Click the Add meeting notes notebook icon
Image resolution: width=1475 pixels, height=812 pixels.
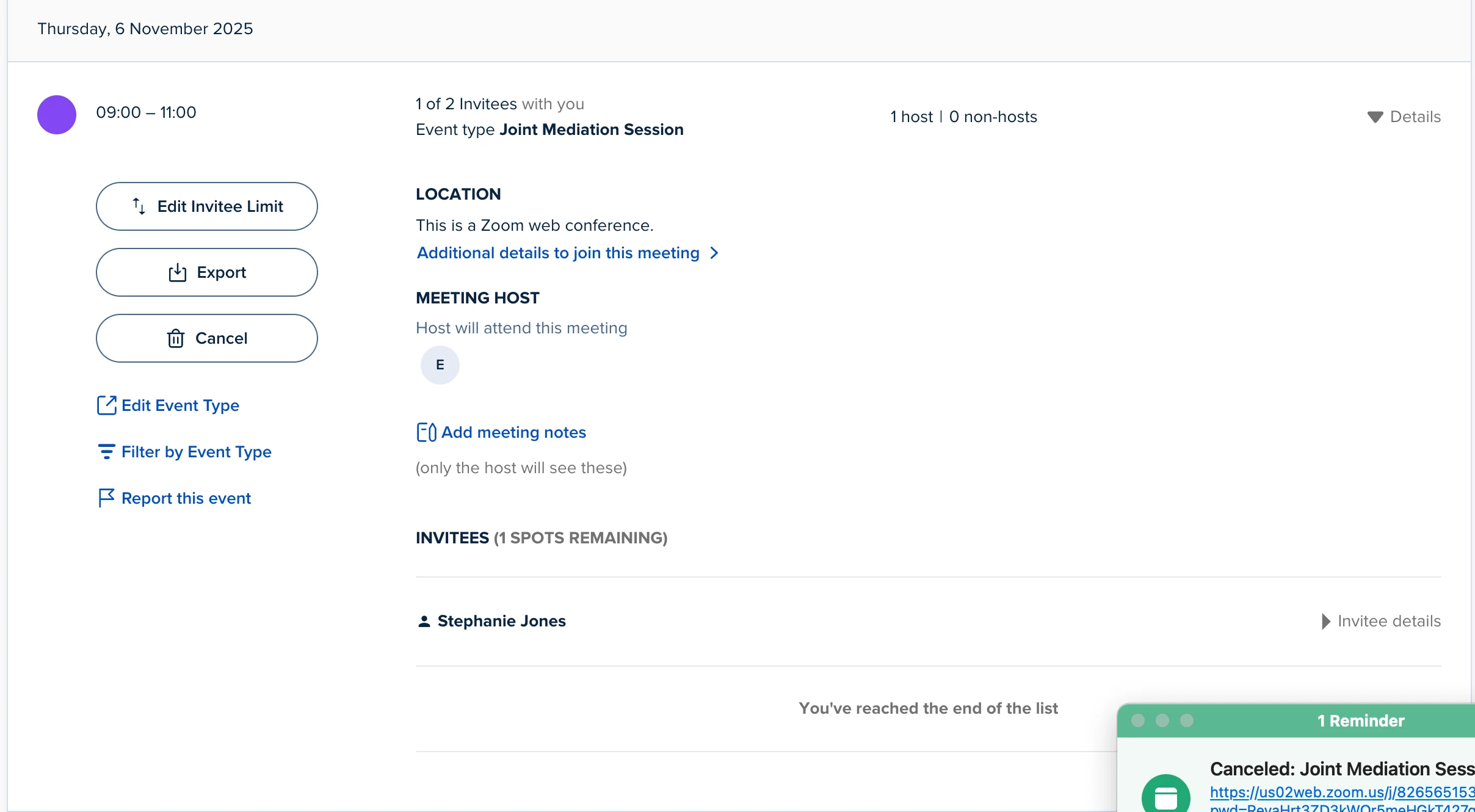426,432
